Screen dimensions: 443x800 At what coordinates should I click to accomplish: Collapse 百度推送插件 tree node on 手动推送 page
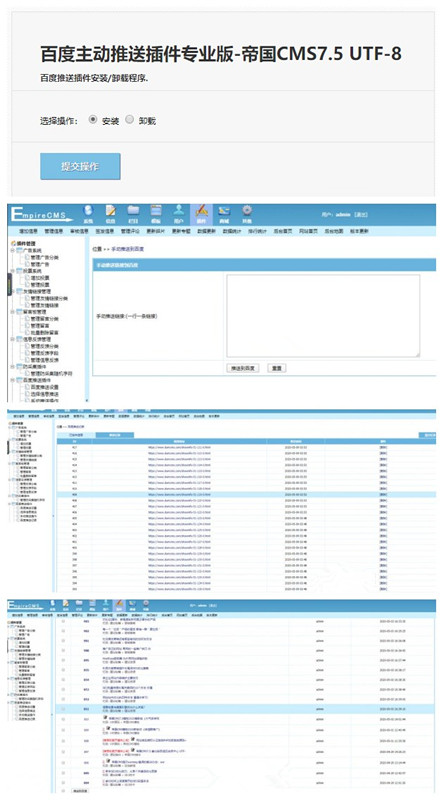(13, 380)
